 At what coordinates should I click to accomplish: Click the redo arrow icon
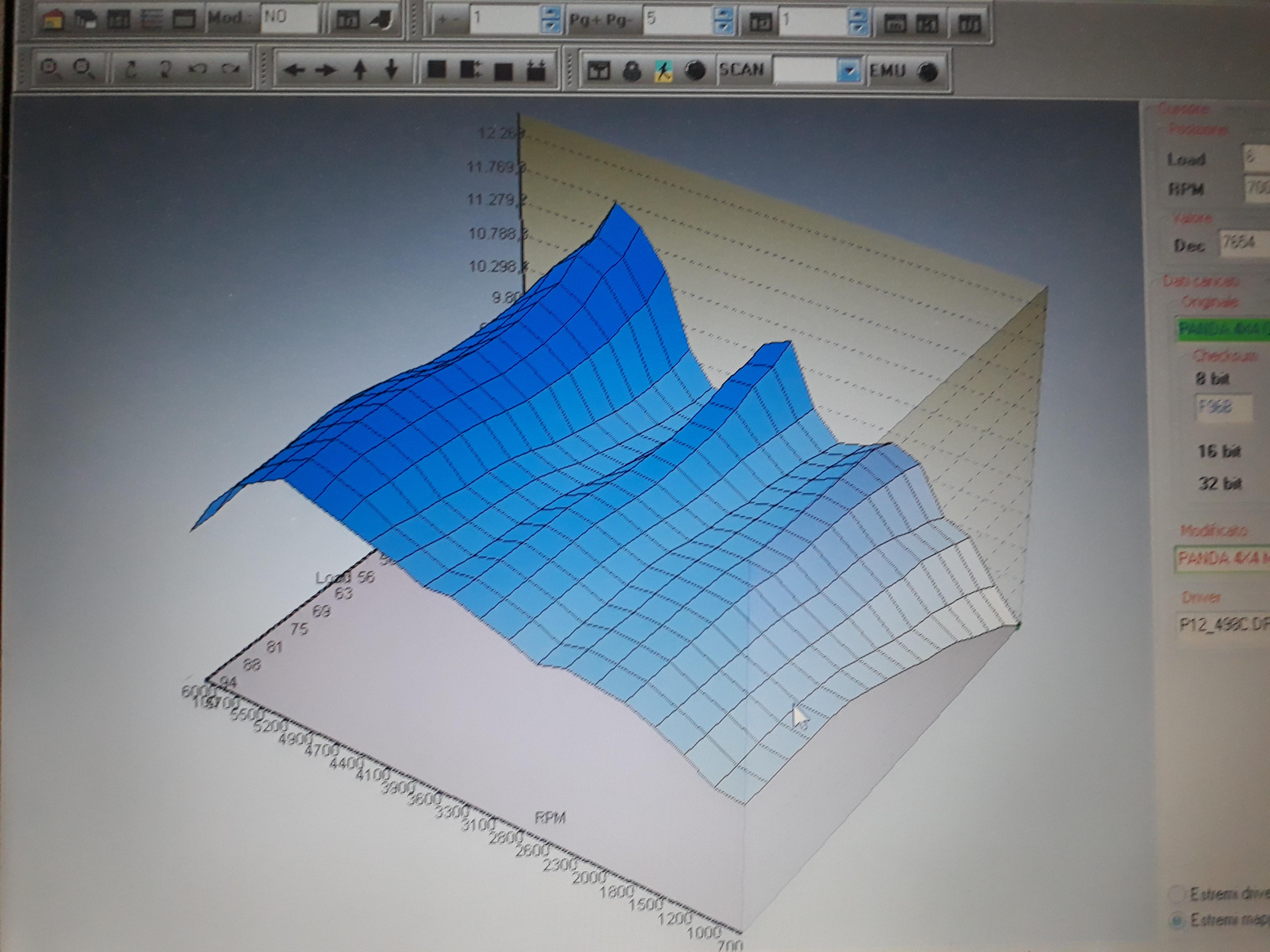point(231,69)
